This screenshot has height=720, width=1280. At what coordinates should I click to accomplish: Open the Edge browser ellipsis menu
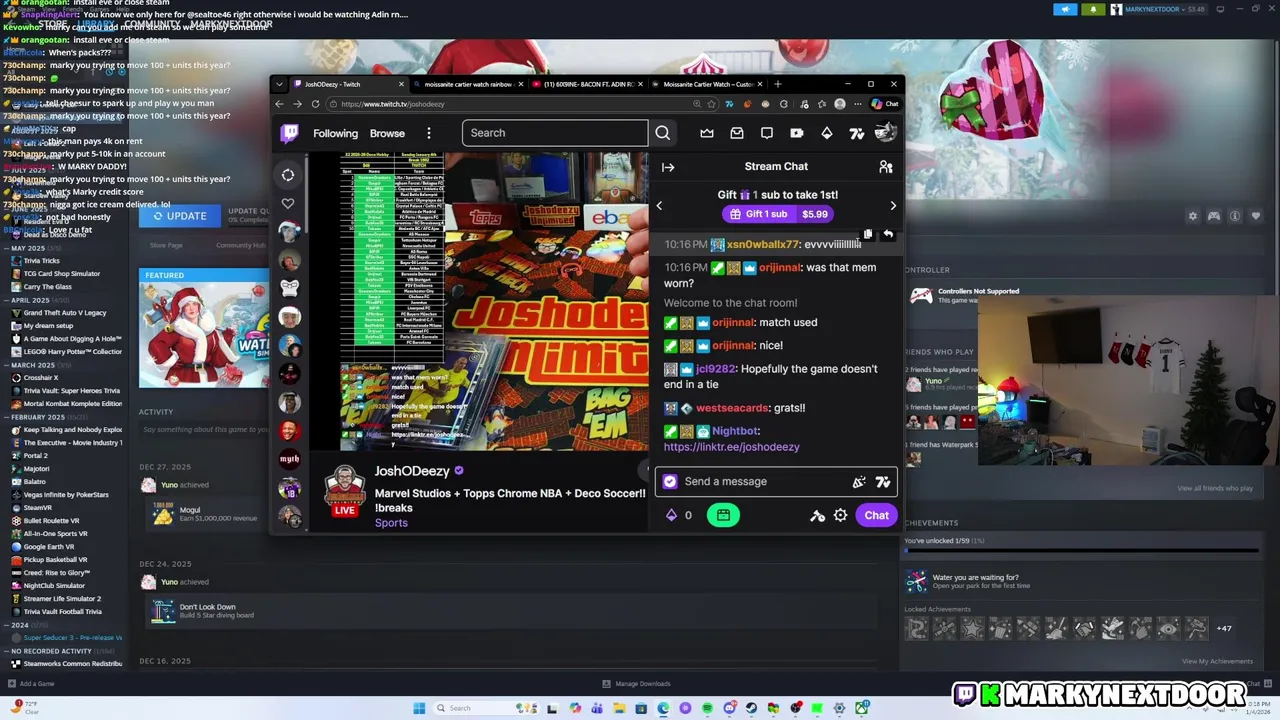(x=857, y=104)
